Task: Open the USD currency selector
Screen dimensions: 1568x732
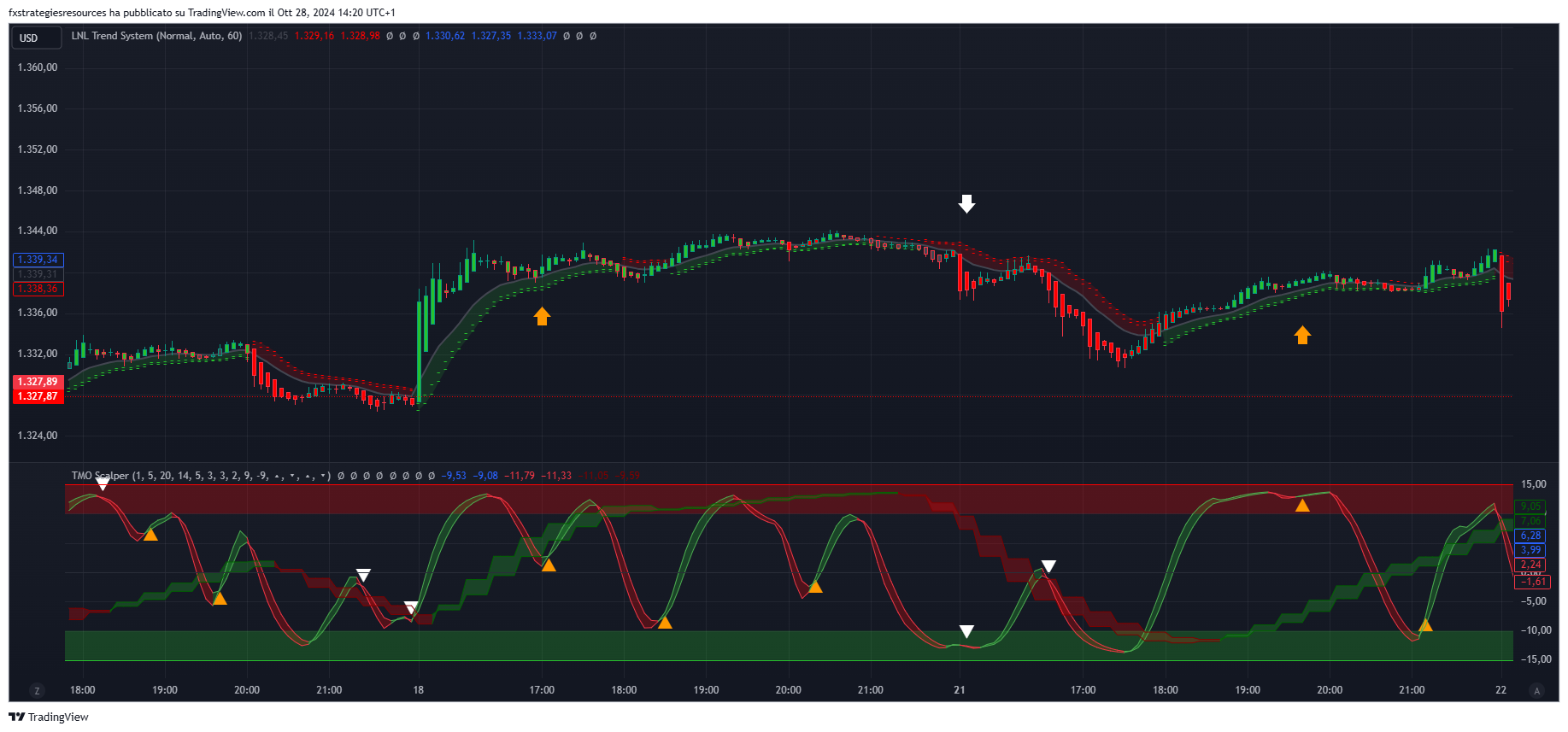Action: (36, 38)
